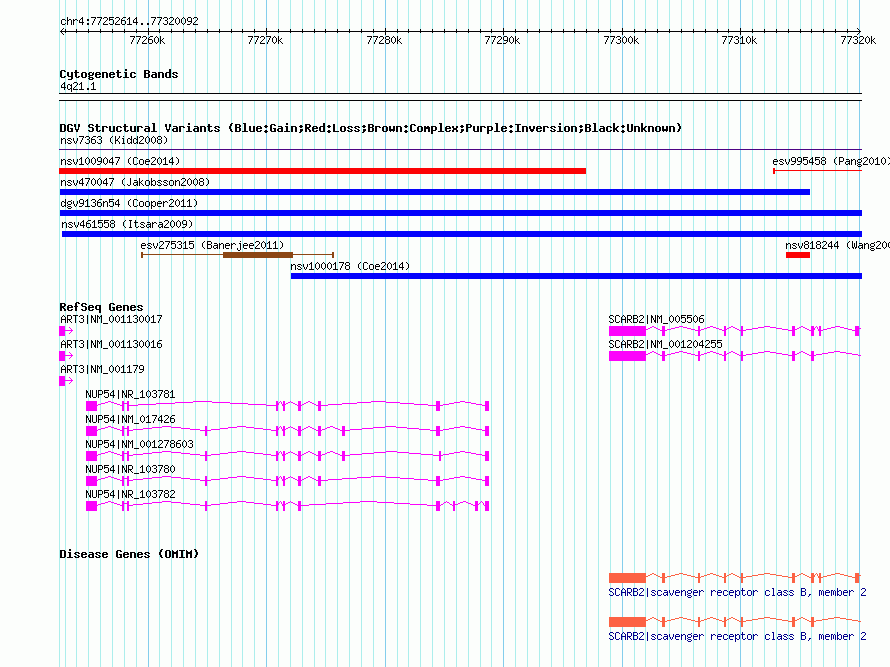Click the NUP54|NR_103780 transcript model
This screenshot has width=890, height=667.
click(287, 481)
